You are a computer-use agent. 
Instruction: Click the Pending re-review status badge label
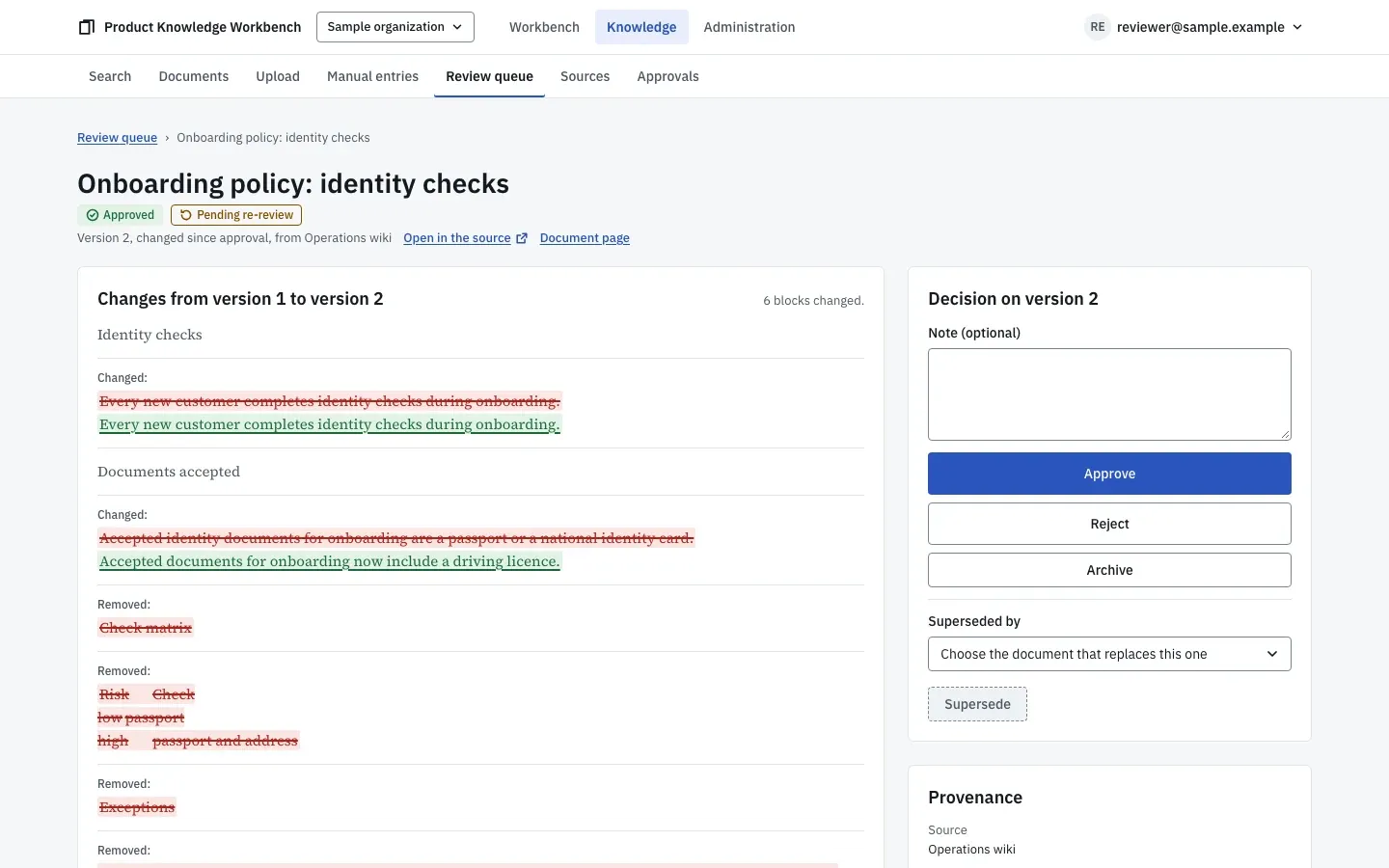(245, 215)
